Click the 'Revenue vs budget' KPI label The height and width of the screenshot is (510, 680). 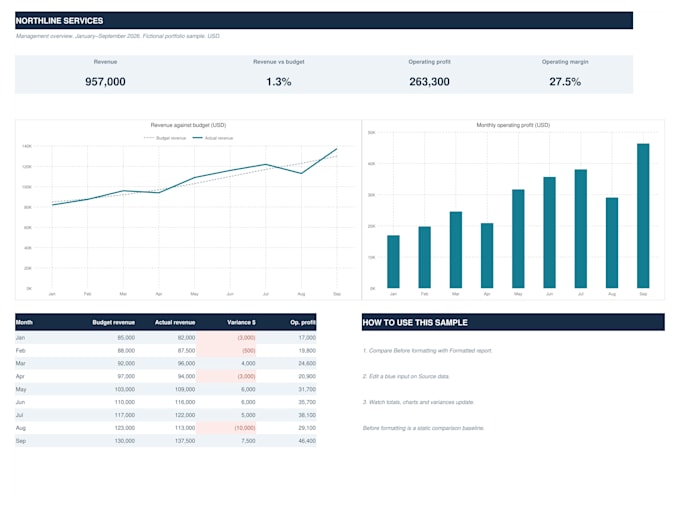279,62
